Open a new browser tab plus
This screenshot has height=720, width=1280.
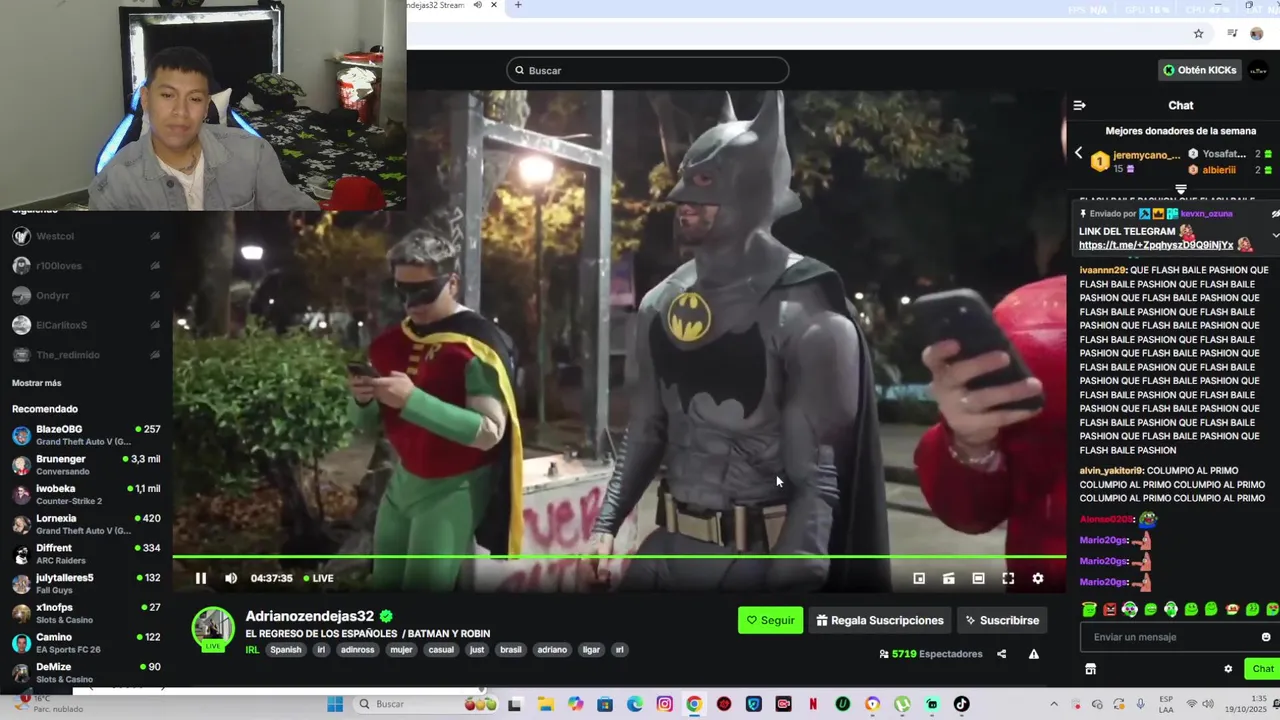(x=518, y=5)
